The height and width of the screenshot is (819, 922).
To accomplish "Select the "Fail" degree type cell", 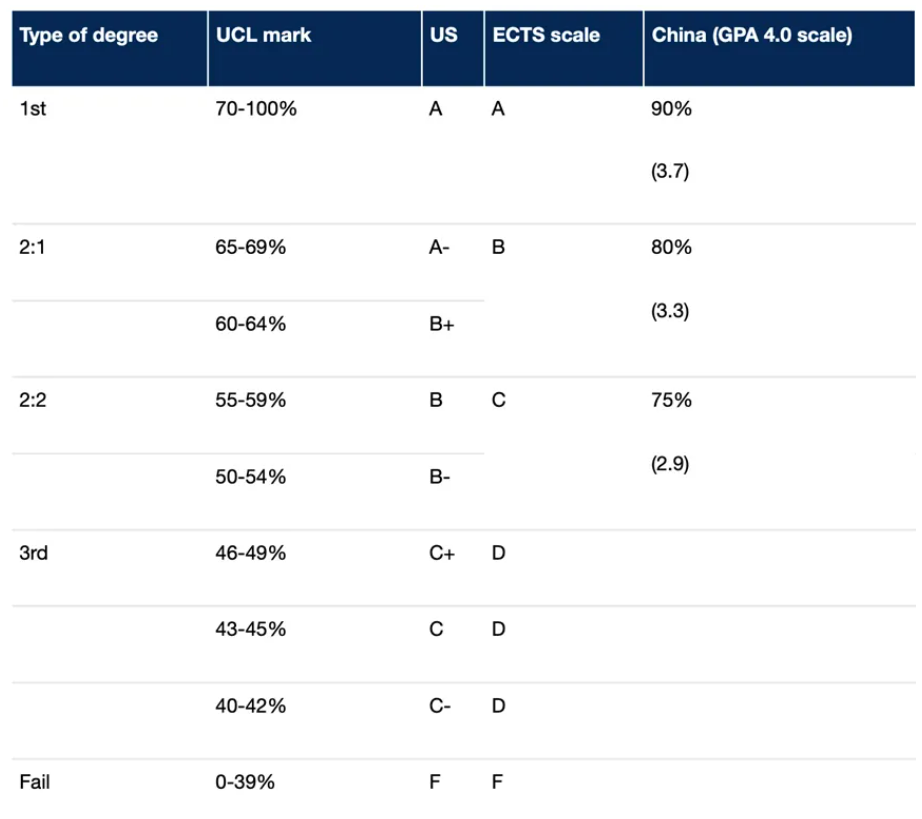I will coord(34,782).
